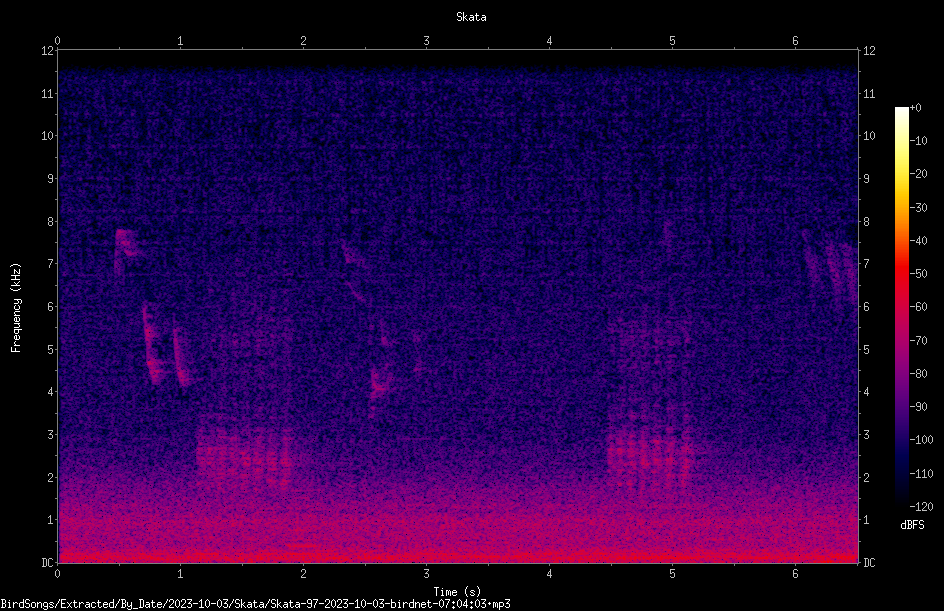Click the white top end of the color scale bar

(901, 111)
